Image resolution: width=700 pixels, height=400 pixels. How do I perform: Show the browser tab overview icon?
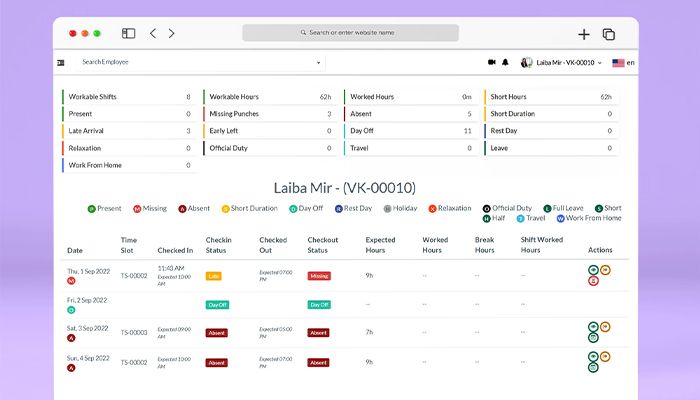coord(609,34)
